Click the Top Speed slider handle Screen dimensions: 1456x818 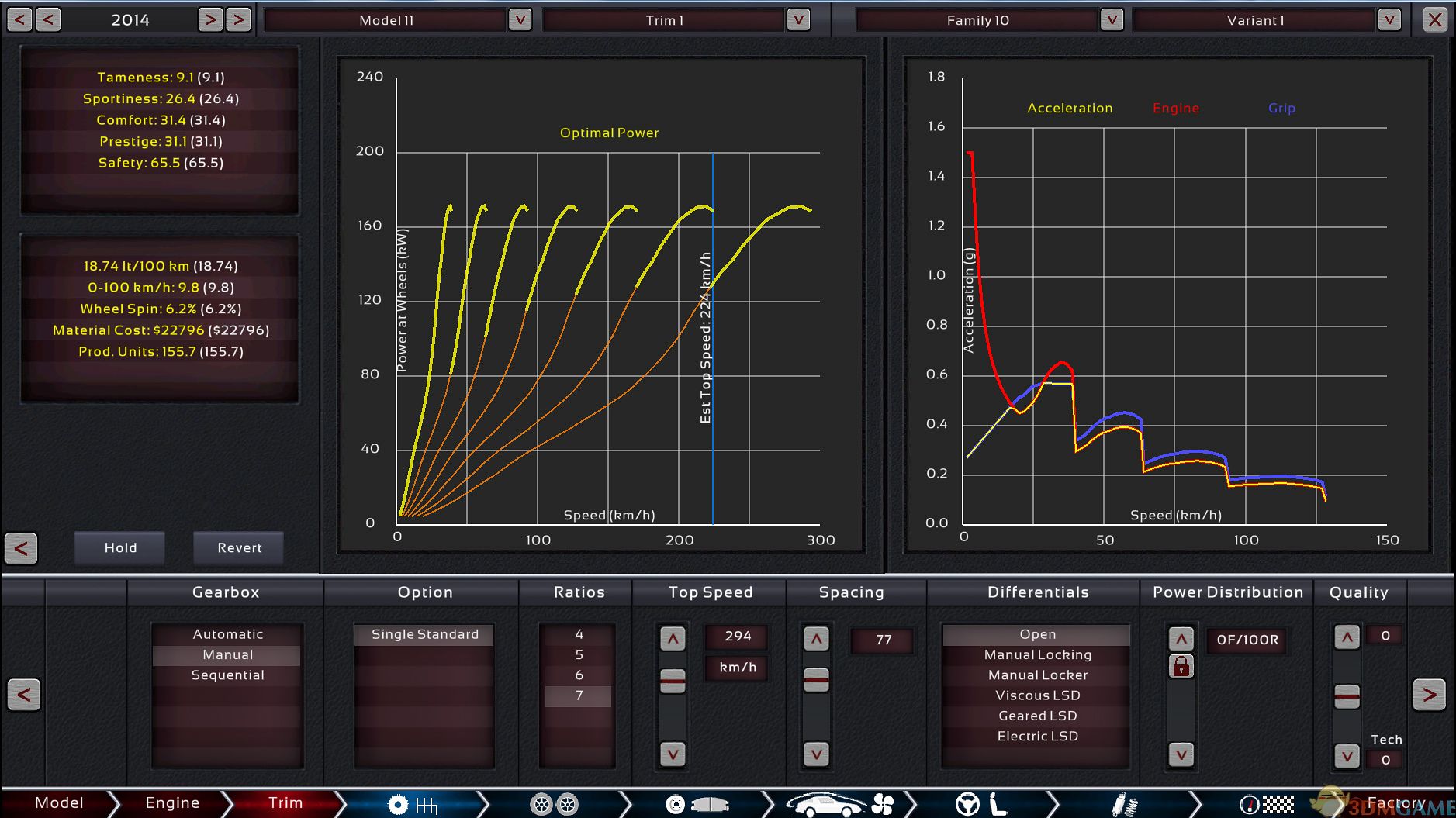[673, 681]
